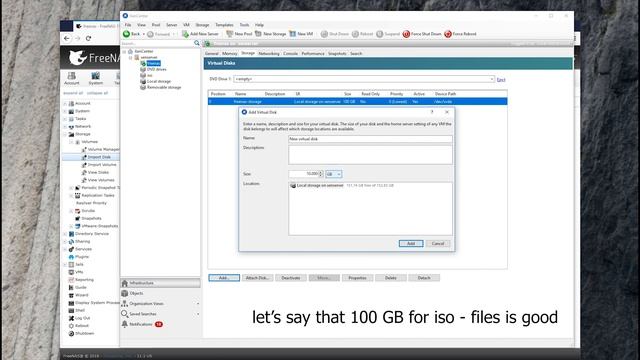Click Force Shut Down red icon

(406, 34)
